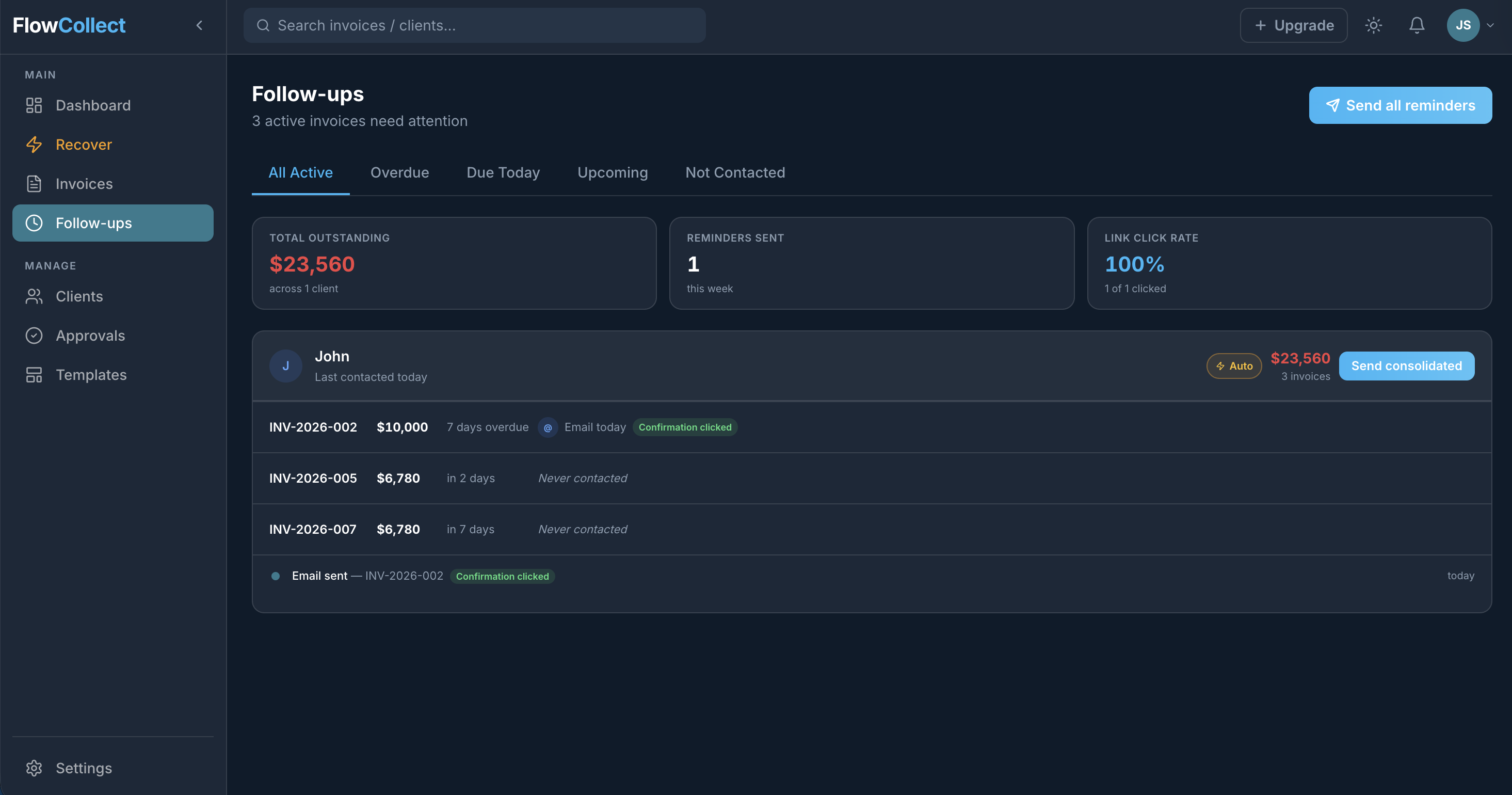Viewport: 1512px width, 795px height.
Task: Click the Email sent activity entry
Action: click(x=872, y=576)
